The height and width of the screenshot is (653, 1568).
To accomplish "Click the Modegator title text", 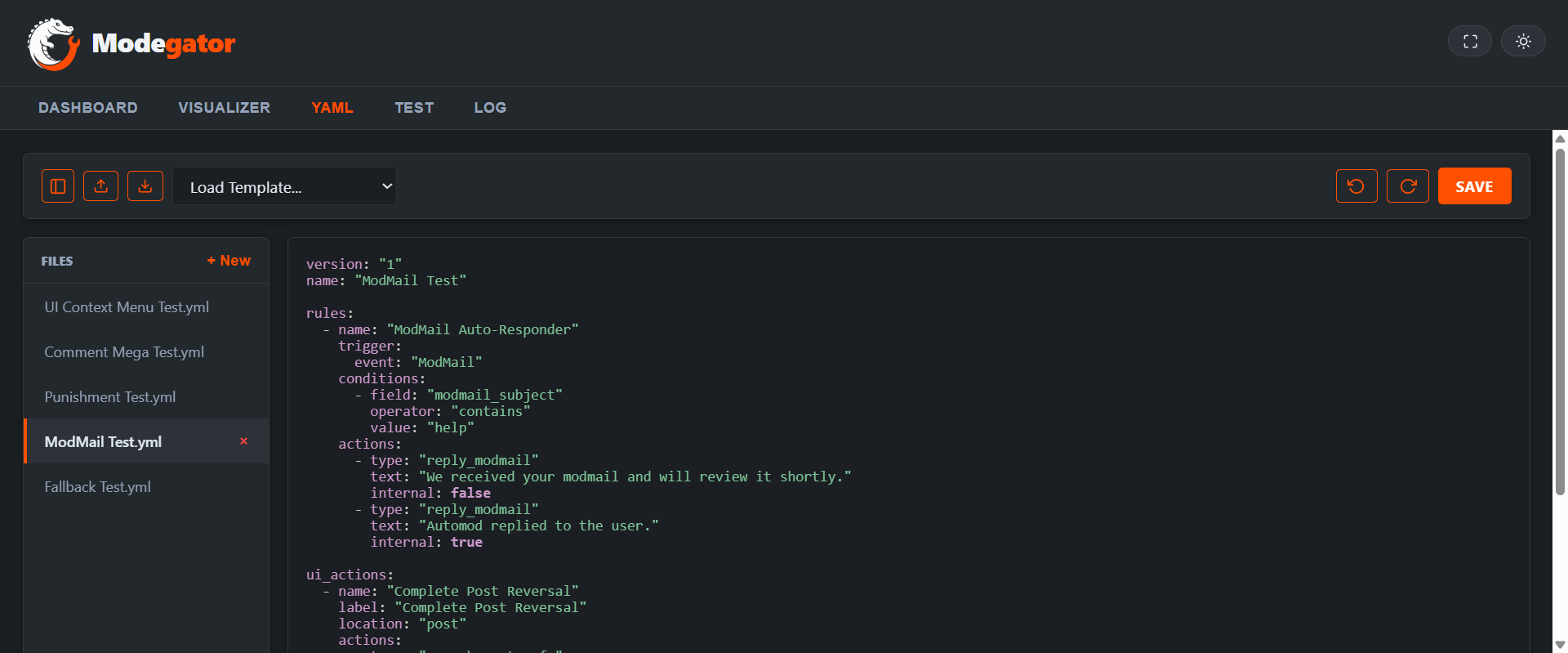I will (163, 43).
